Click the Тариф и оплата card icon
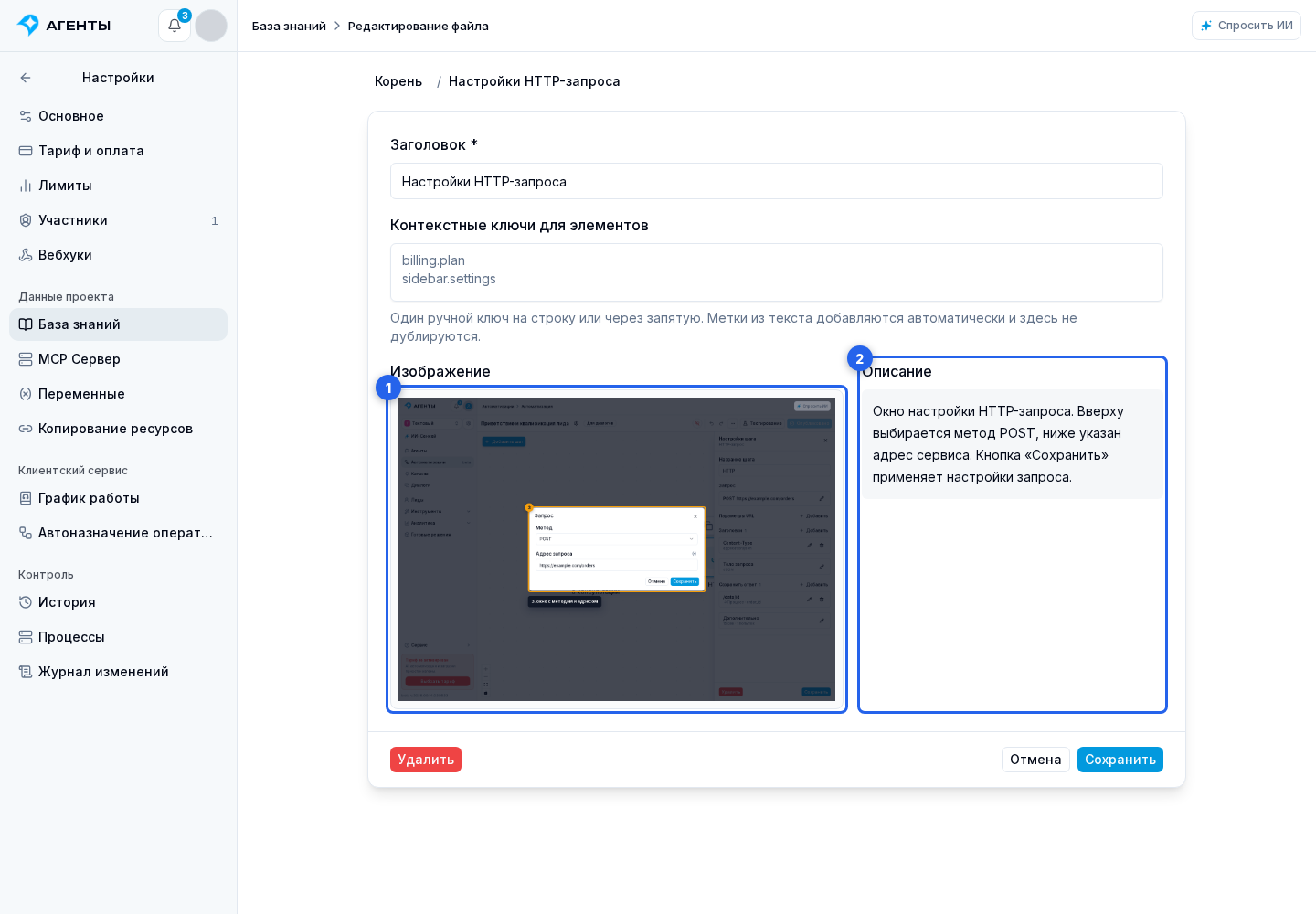The height and width of the screenshot is (914, 1316). click(26, 151)
